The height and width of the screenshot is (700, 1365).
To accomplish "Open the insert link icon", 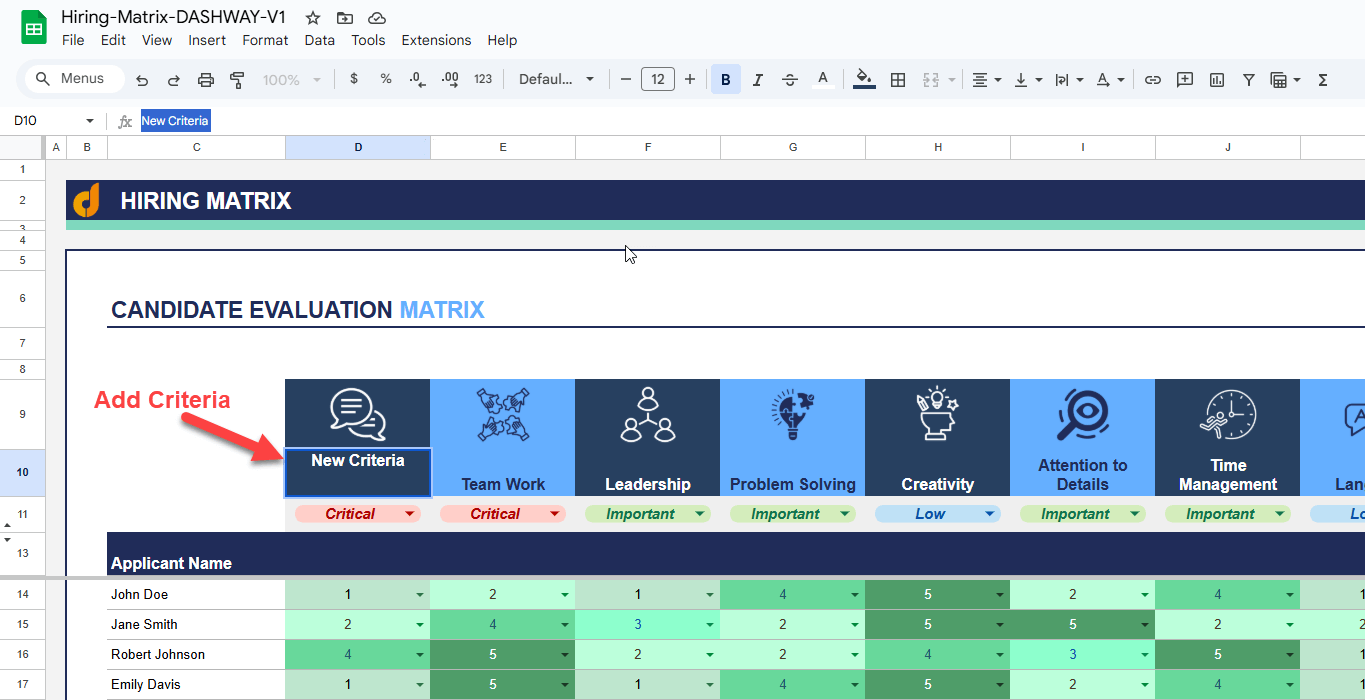I will click(1153, 80).
